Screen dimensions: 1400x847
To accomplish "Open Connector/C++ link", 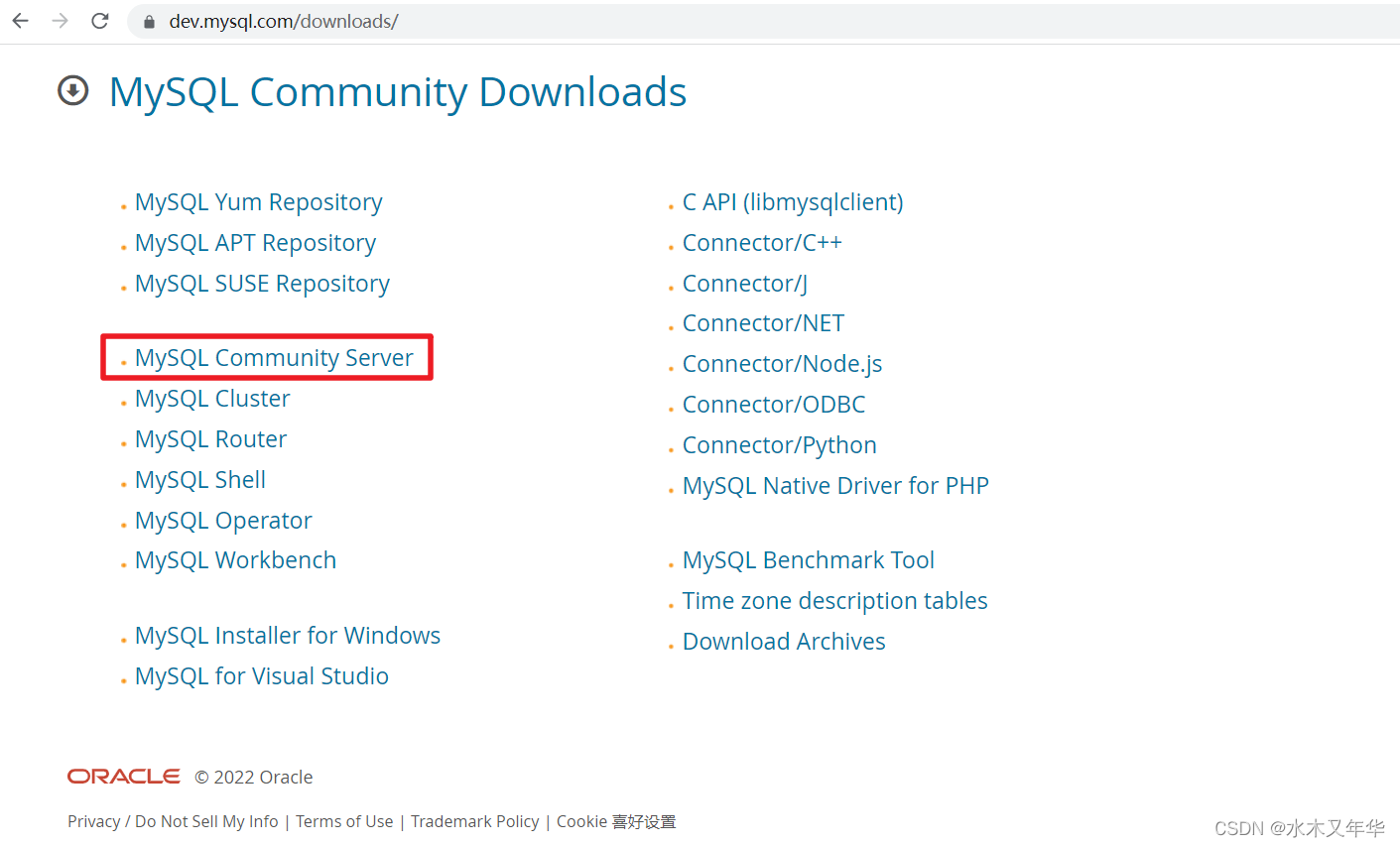I will pos(762,243).
